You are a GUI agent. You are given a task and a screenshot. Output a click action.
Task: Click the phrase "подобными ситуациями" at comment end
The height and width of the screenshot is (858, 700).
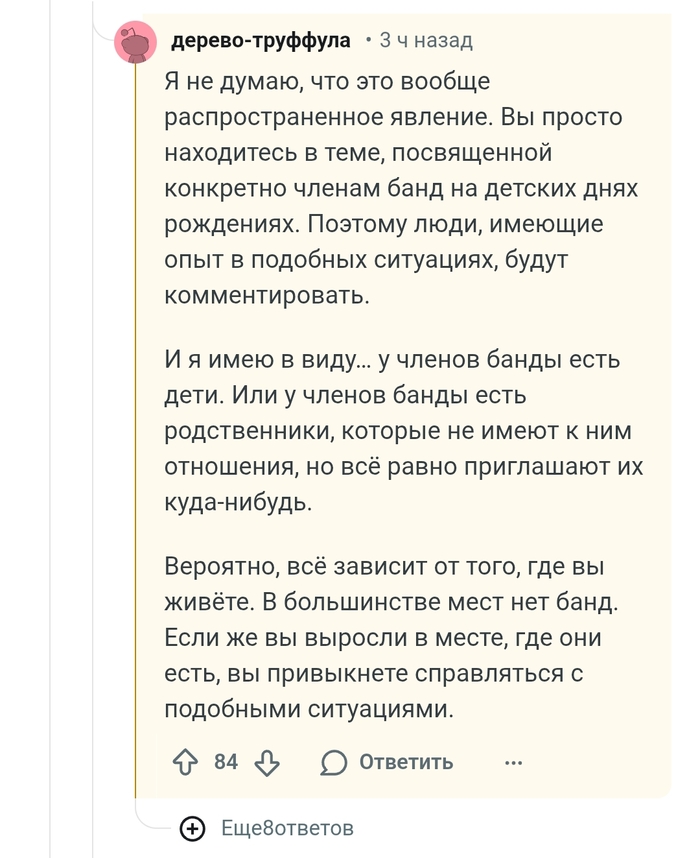309,710
